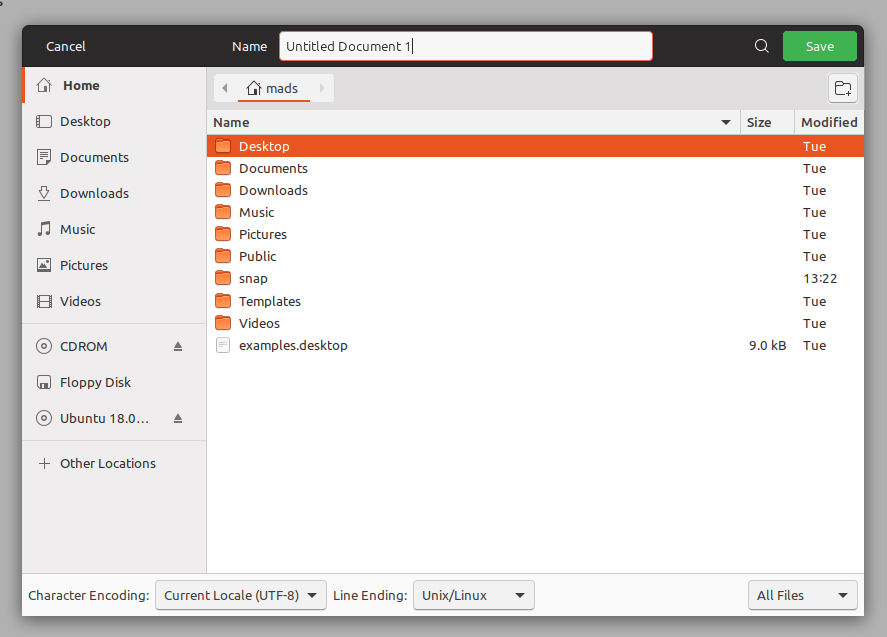Sort by the Size column header
The height and width of the screenshot is (637, 887).
767,122
